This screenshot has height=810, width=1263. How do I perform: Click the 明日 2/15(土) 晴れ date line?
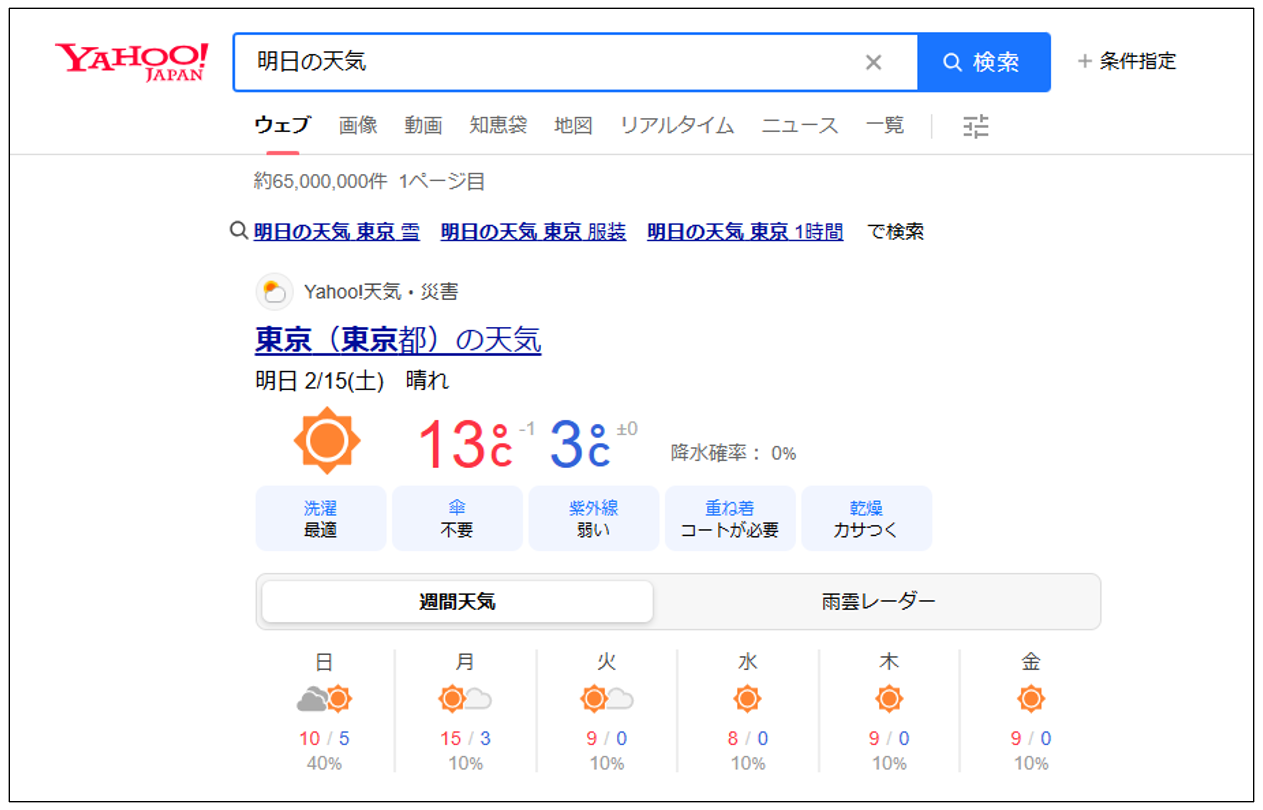pyautogui.click(x=352, y=381)
